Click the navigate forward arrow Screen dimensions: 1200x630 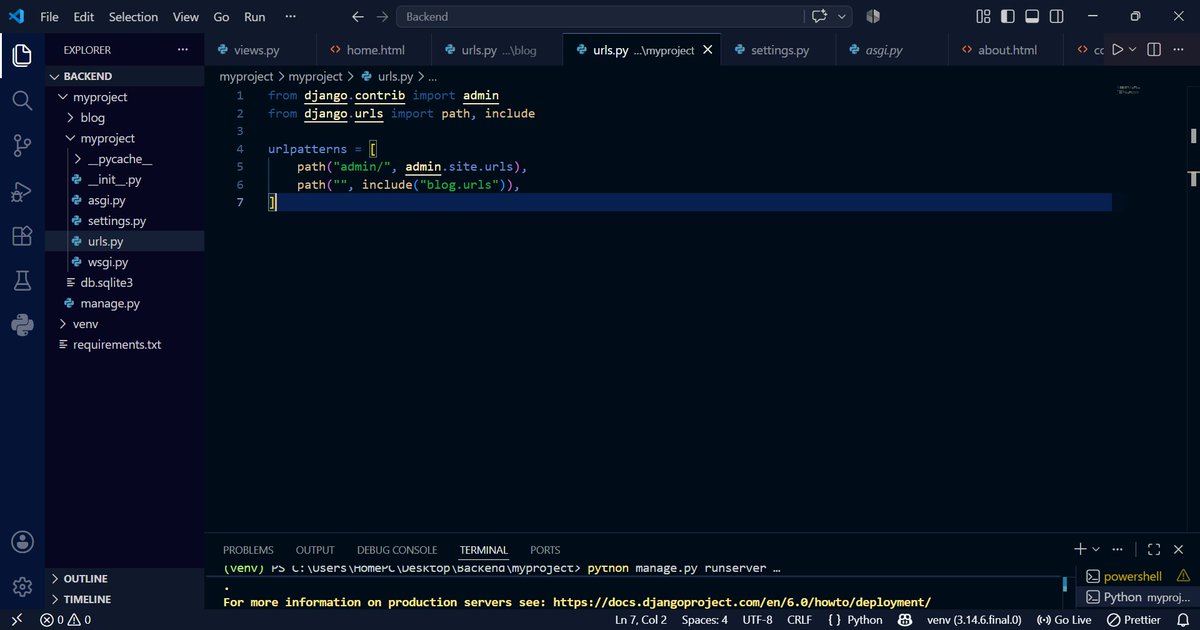coord(382,17)
